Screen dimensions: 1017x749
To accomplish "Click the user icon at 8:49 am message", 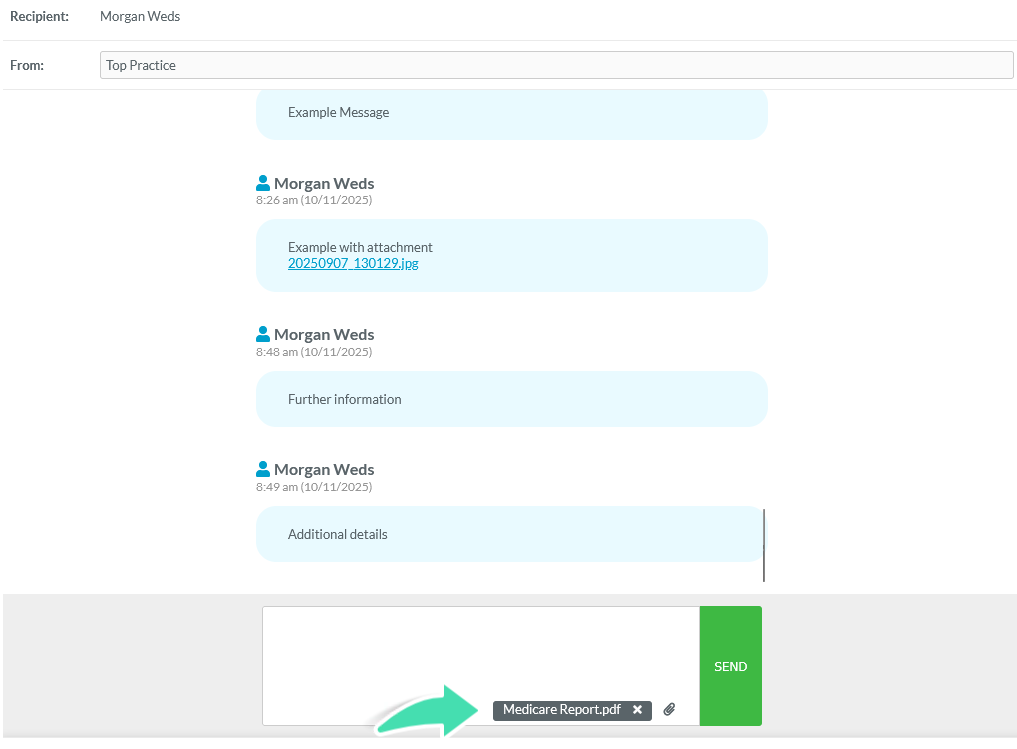I will (x=263, y=469).
